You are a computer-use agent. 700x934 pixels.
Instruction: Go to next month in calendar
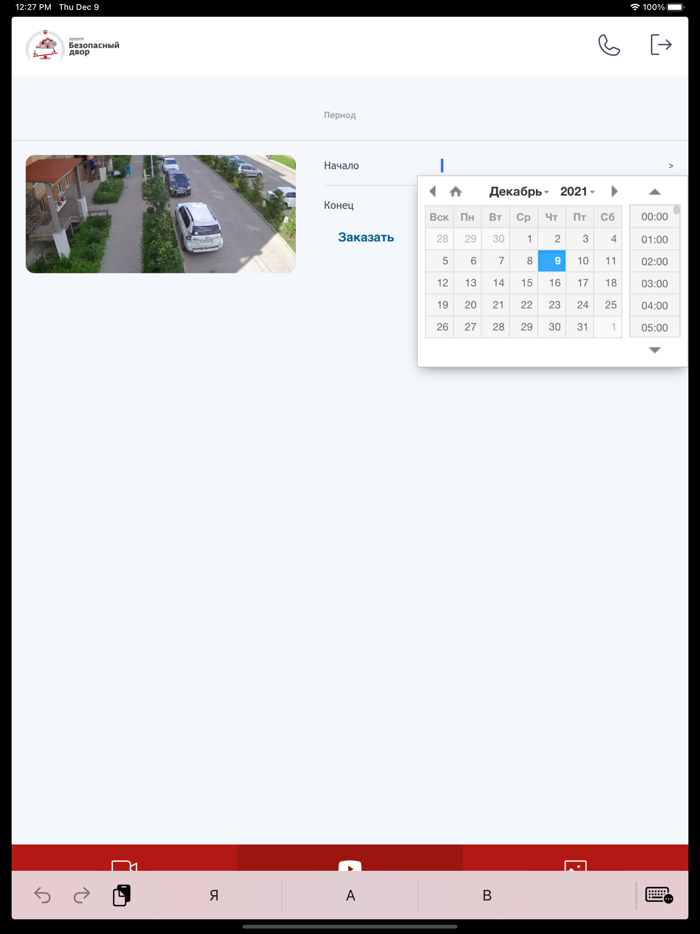pos(614,191)
